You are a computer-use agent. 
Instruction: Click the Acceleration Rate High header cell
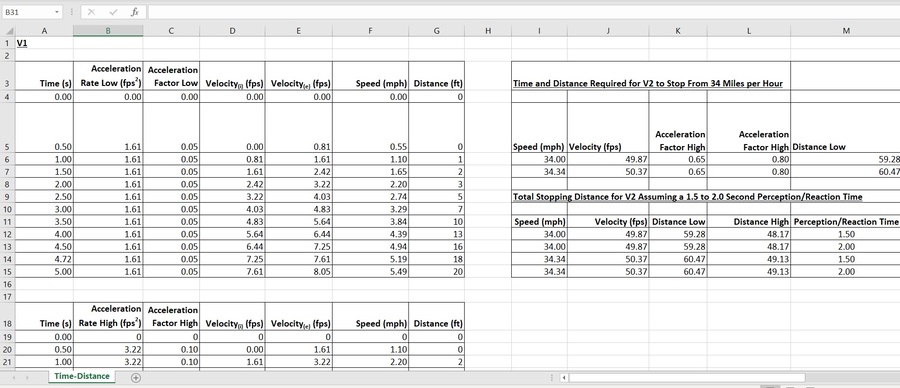click(108, 316)
